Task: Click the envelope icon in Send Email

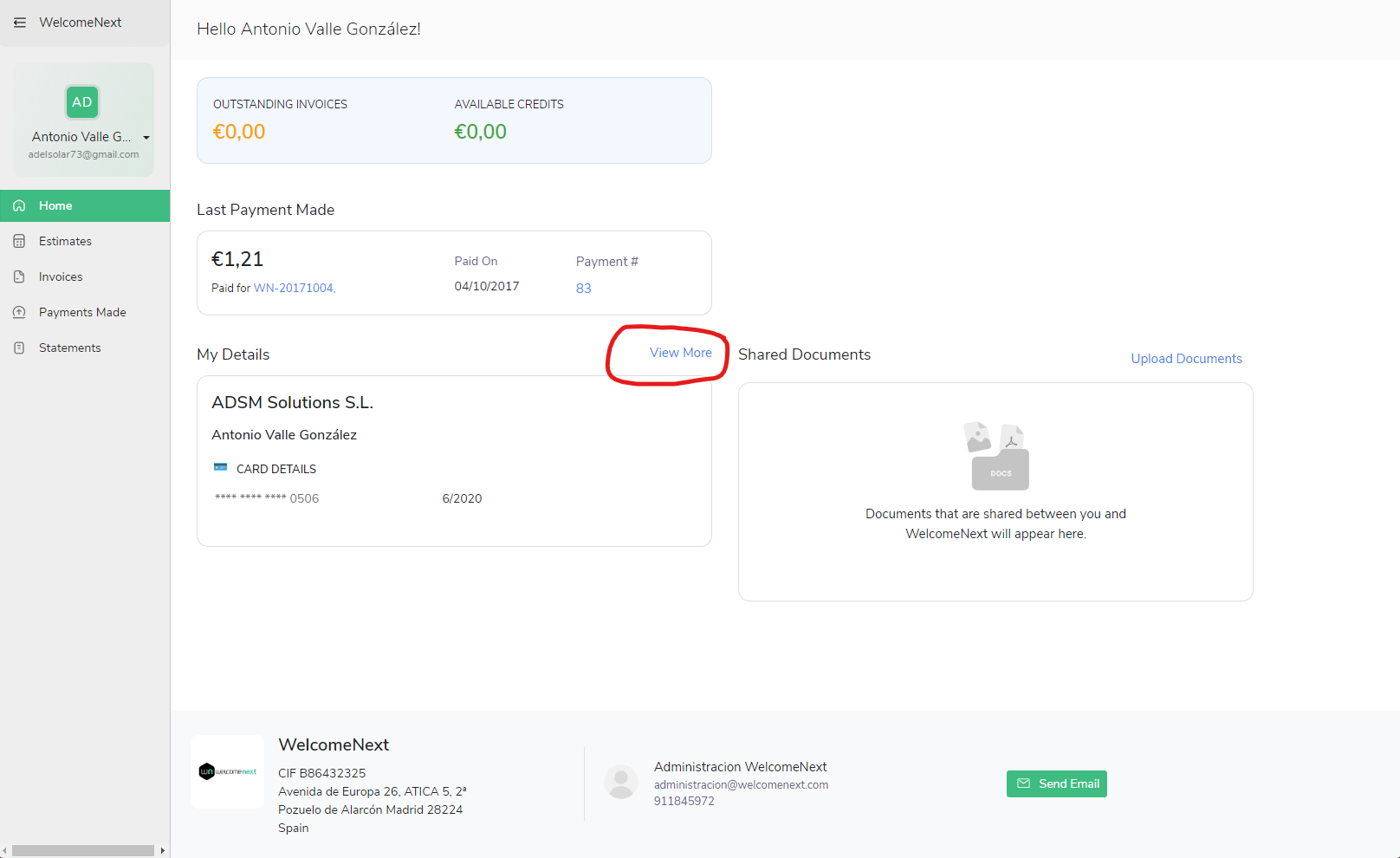Action: coord(1023,783)
